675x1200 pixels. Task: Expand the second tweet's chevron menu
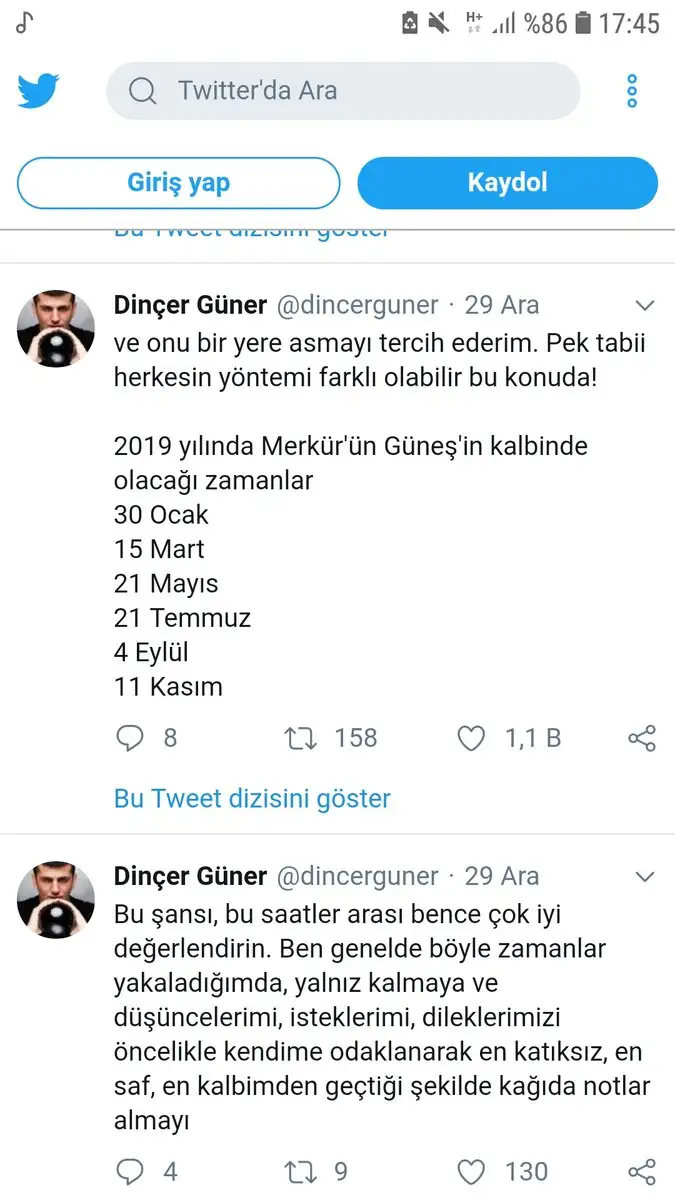click(645, 877)
